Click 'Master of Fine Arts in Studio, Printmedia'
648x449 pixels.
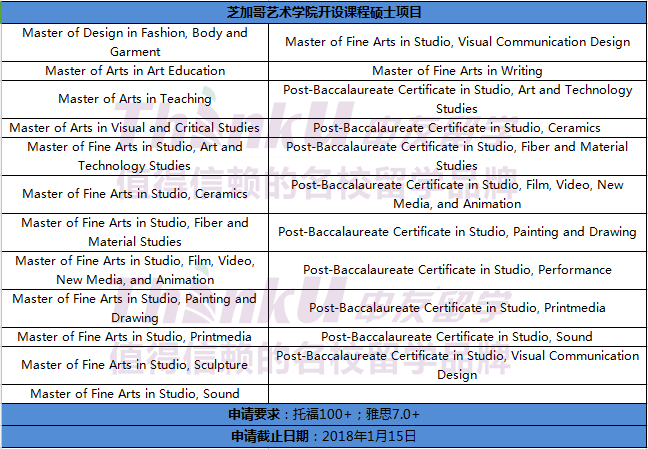[x=135, y=337]
